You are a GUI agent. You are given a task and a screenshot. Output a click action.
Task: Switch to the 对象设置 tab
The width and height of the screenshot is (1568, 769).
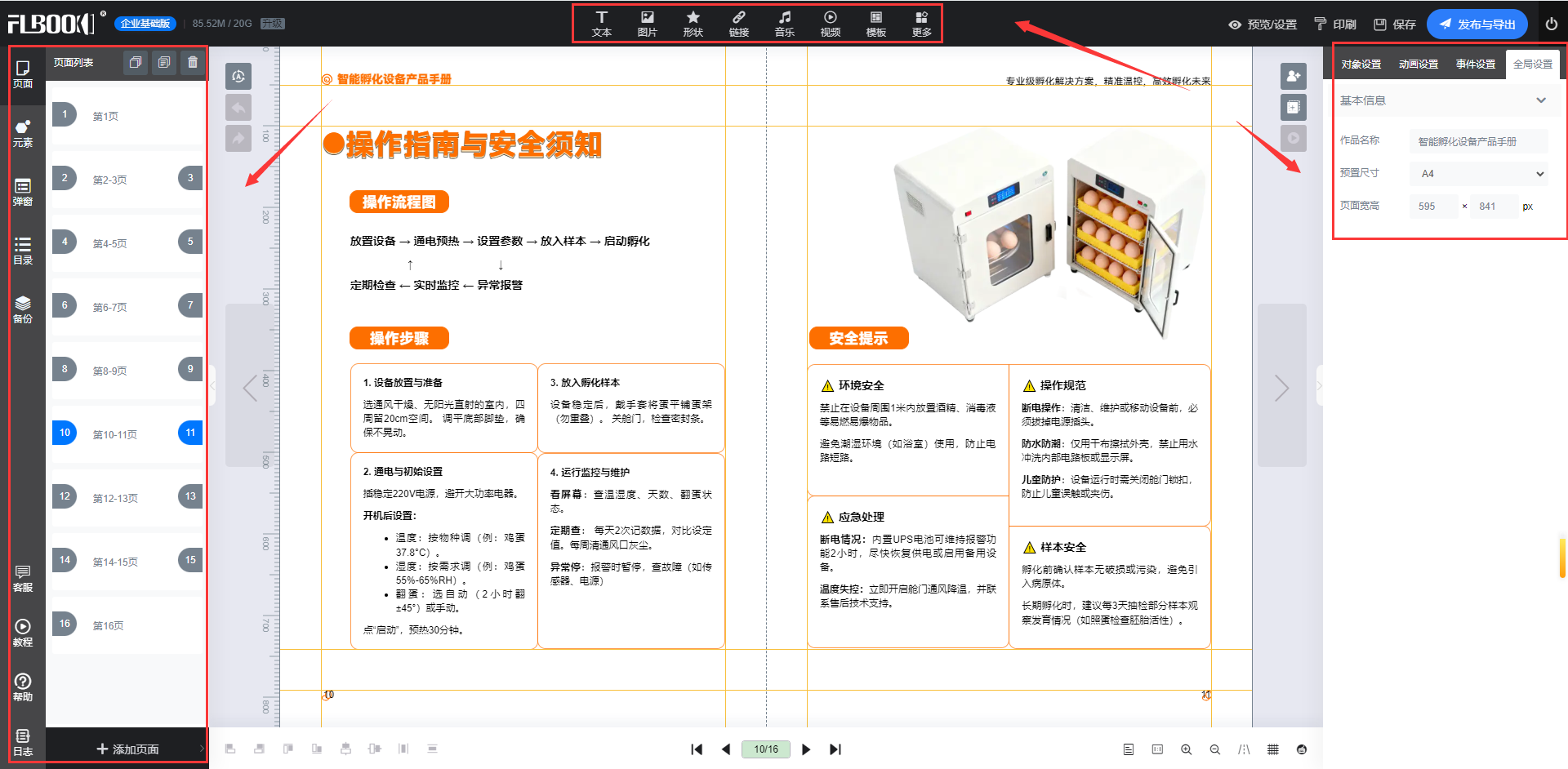click(1361, 64)
